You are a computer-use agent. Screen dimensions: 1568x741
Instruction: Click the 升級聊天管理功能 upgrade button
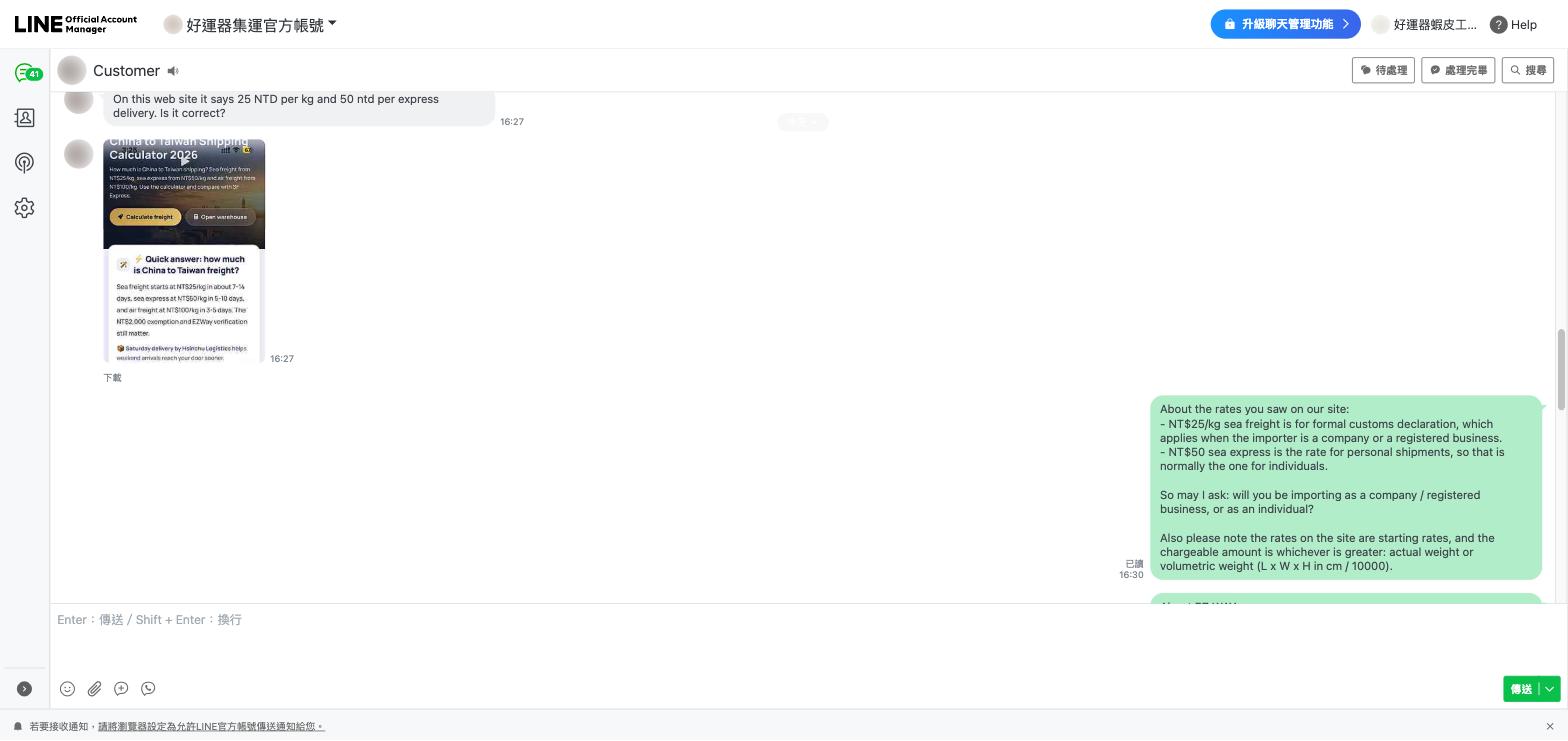click(x=1285, y=24)
